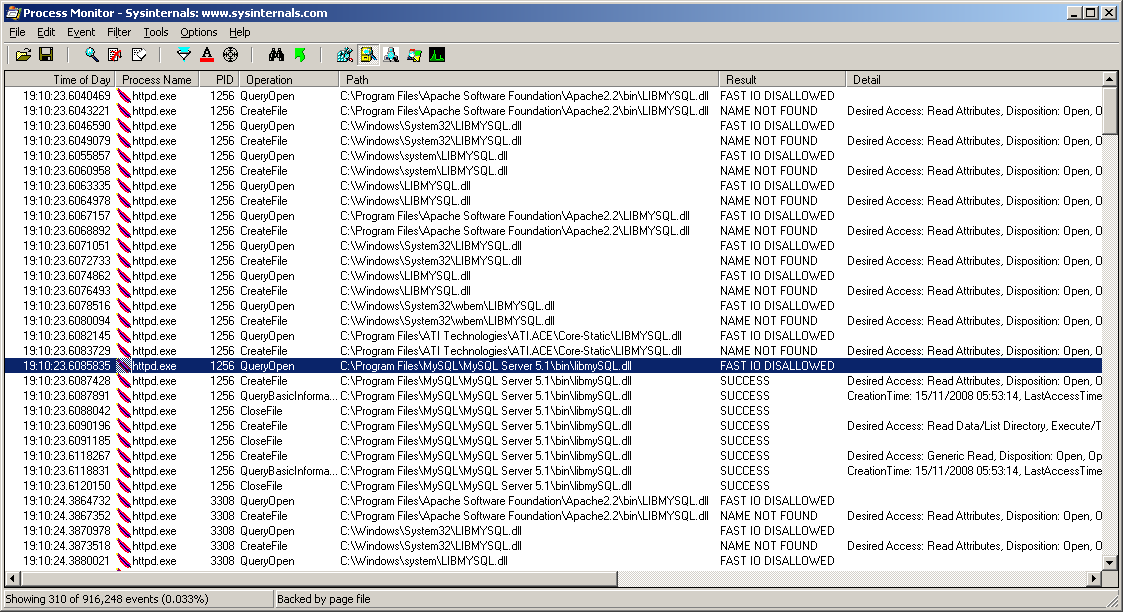This screenshot has width=1123, height=612.
Task: Click the httpd.exe icon in row 19:10:23.6087428
Action: point(124,381)
